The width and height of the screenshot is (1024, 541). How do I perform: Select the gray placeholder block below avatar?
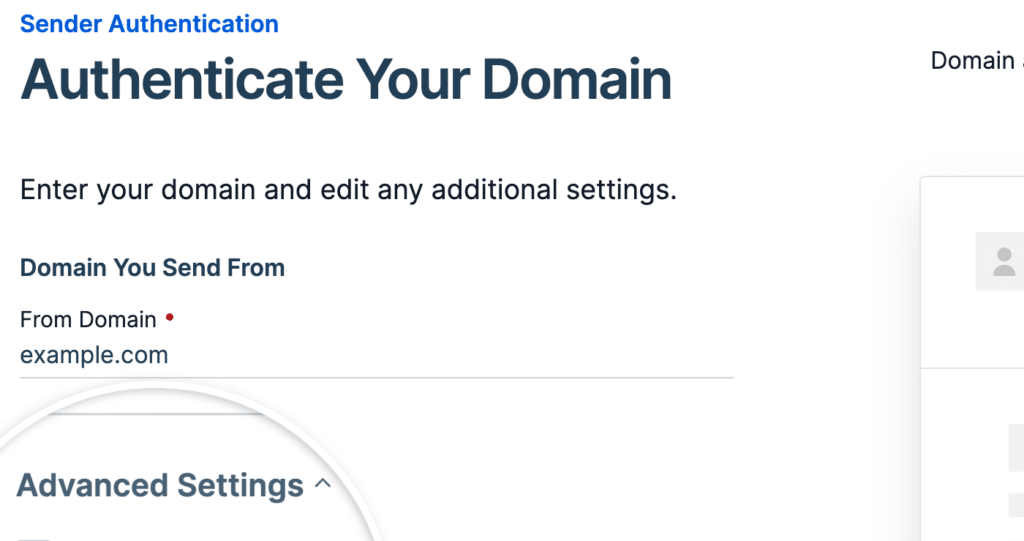[1016, 447]
